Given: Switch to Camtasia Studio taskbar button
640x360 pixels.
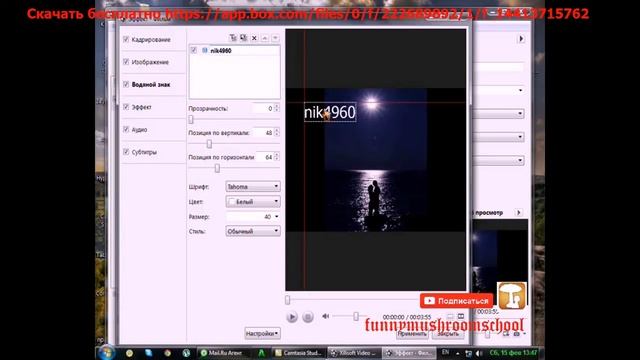Looking at the screenshot, I should click(299, 353).
